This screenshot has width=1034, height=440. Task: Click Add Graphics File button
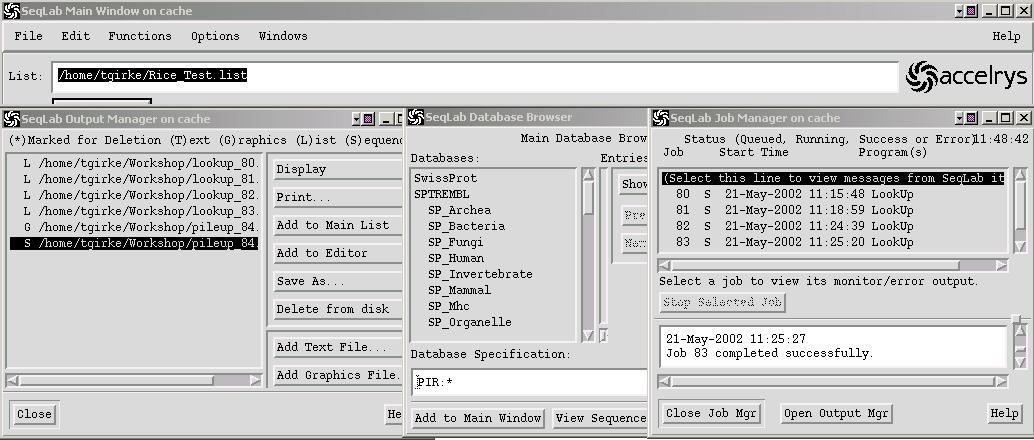(337, 375)
